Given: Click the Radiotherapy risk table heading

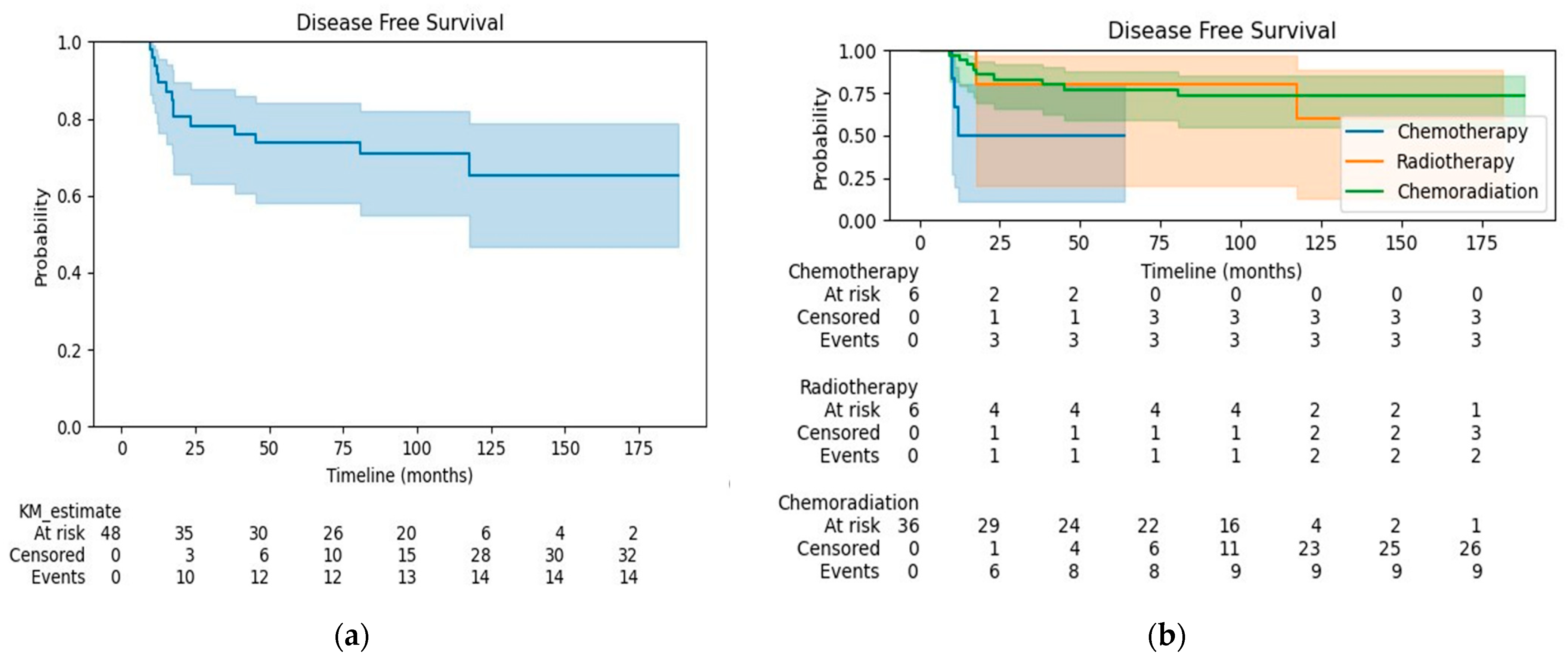Looking at the screenshot, I should (x=858, y=387).
